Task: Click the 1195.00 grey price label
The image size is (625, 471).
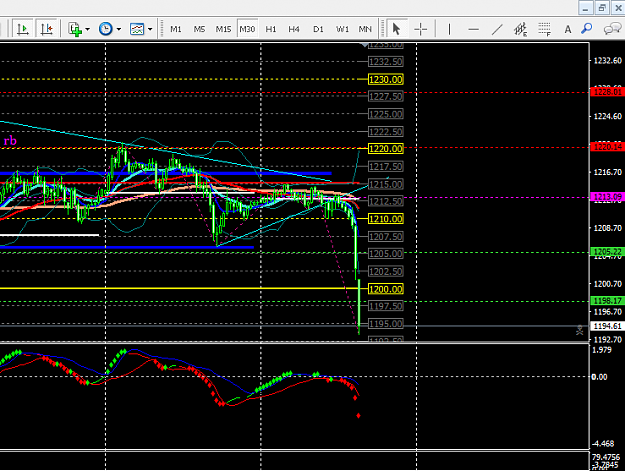Action: [385, 324]
